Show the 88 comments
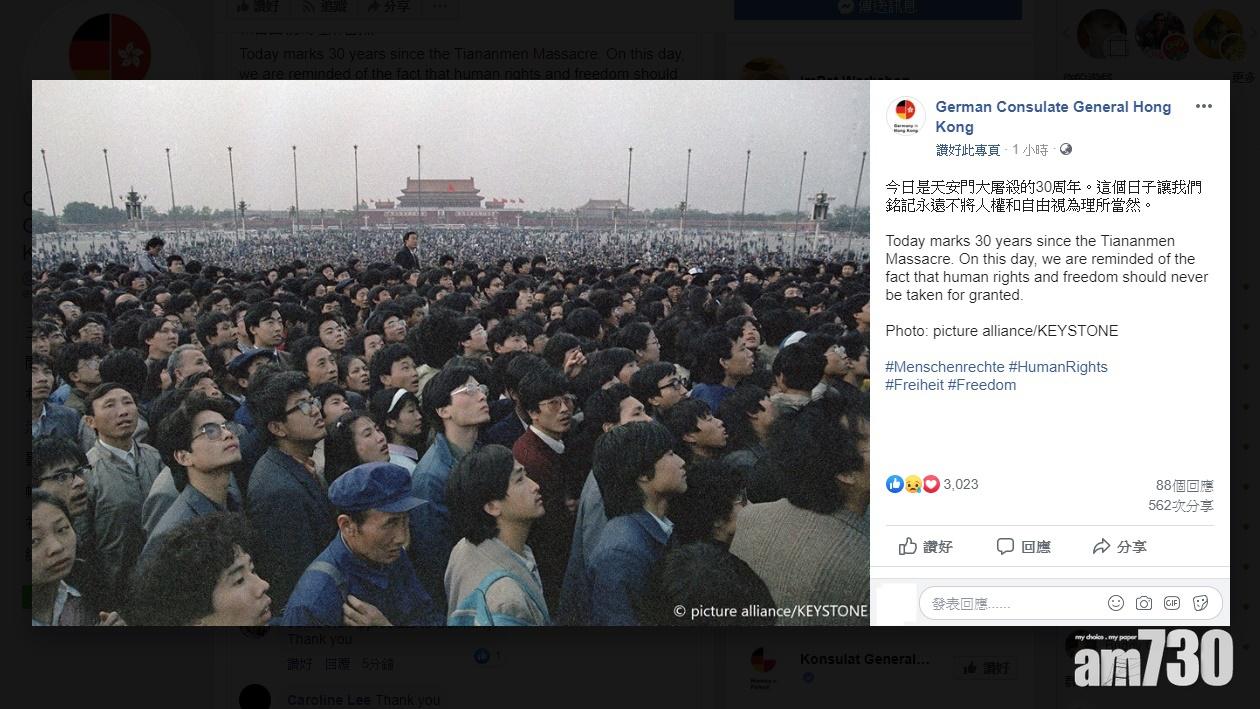Image resolution: width=1260 pixels, height=709 pixels. pyautogui.click(x=1185, y=486)
